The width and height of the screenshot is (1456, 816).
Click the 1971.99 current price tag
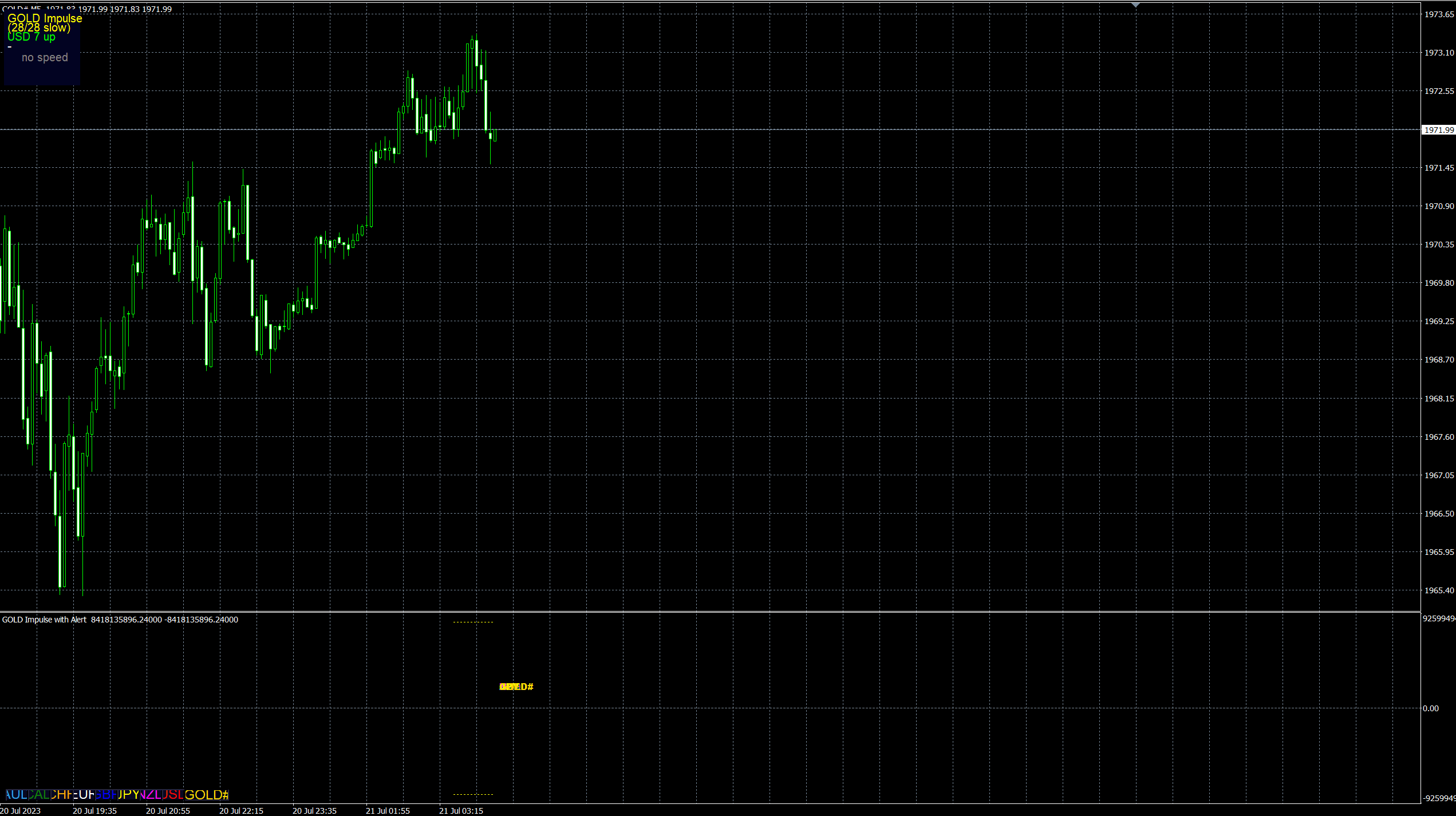[1438, 130]
